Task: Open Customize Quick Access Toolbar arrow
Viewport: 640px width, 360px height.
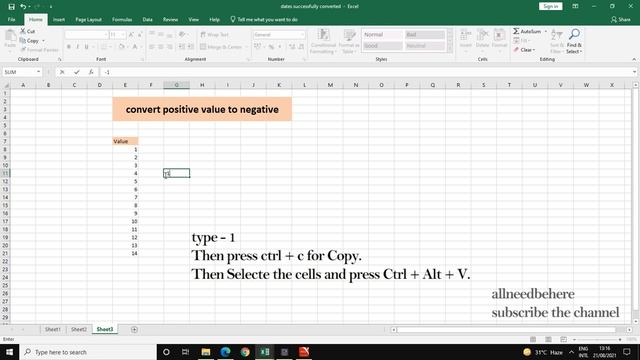Action: tap(51, 7)
